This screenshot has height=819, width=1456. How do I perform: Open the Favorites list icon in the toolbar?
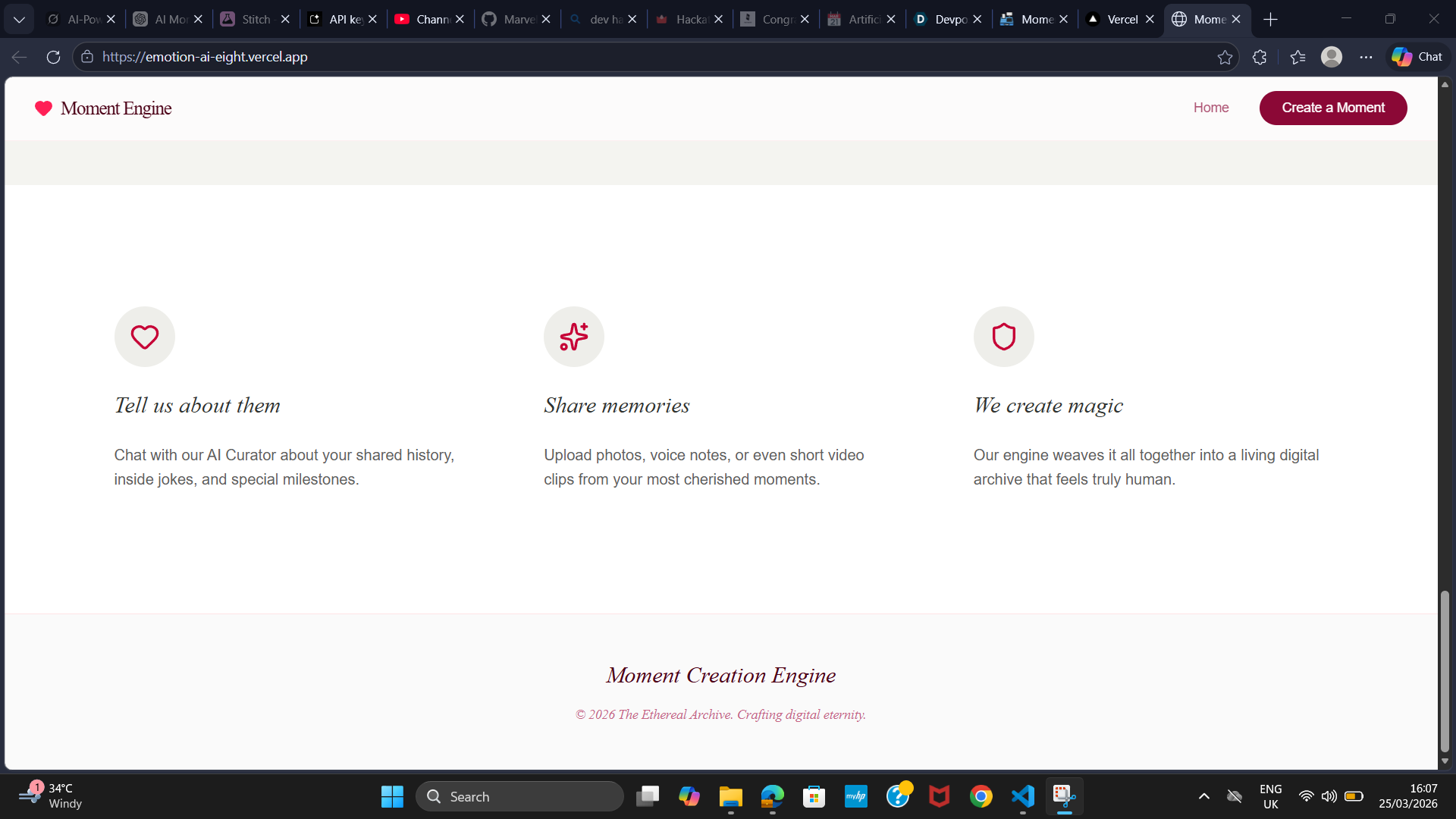click(1298, 57)
